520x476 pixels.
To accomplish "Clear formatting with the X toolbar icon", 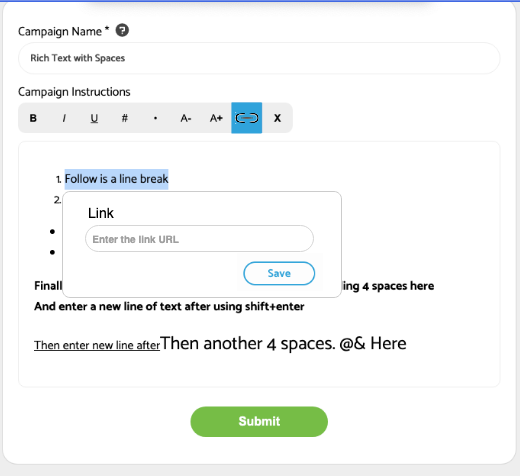I will (x=277, y=118).
